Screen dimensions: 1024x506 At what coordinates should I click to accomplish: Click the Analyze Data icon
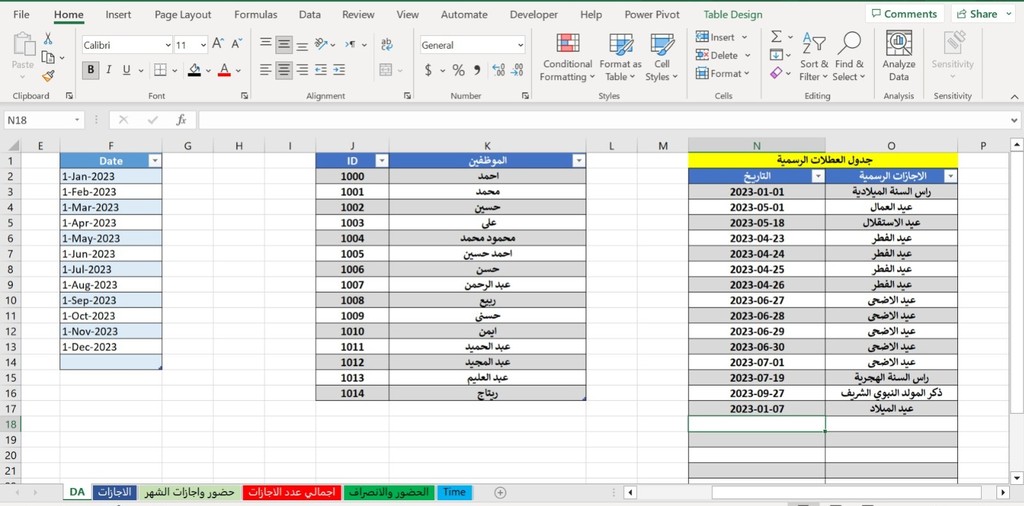pos(899,57)
